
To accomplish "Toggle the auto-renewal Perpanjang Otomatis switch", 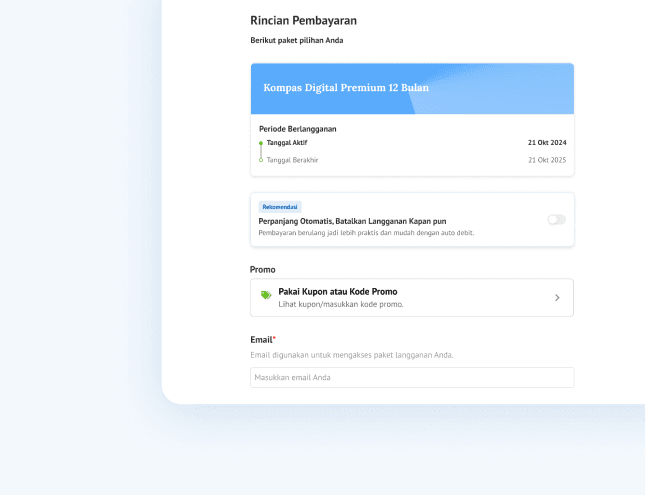I will (557, 220).
